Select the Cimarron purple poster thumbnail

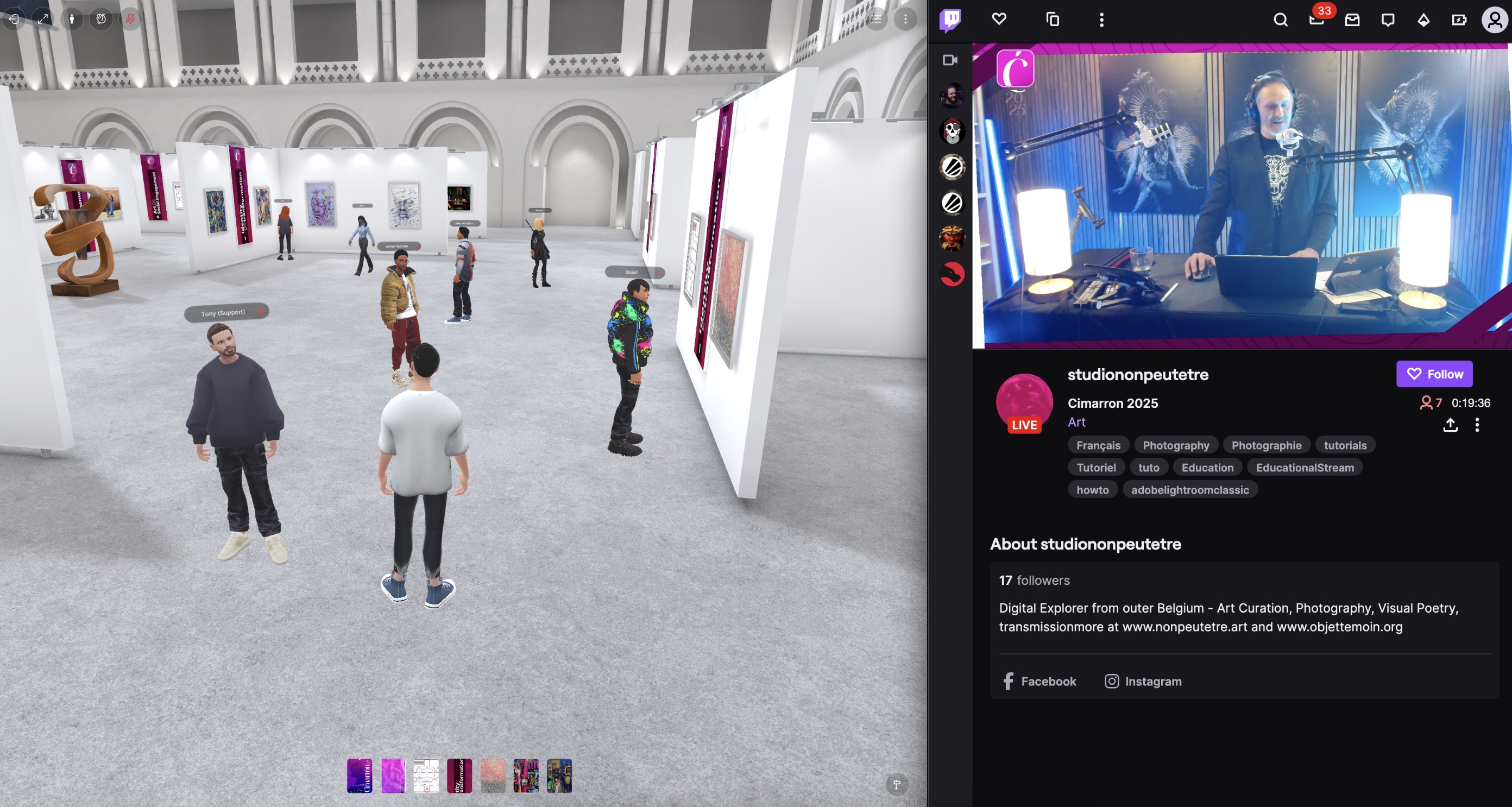click(359, 776)
